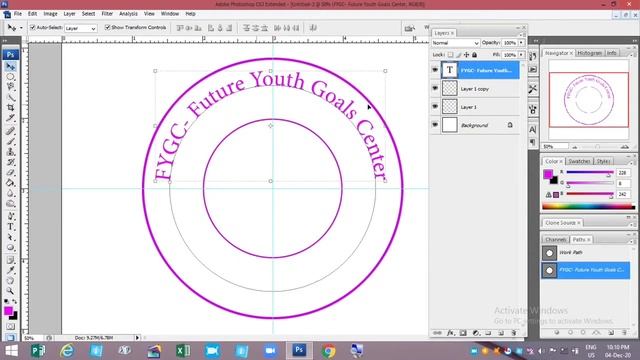Screen dimensions: 640x360
Task: Select the Zoom tool in the toolbox
Action: click(11, 291)
